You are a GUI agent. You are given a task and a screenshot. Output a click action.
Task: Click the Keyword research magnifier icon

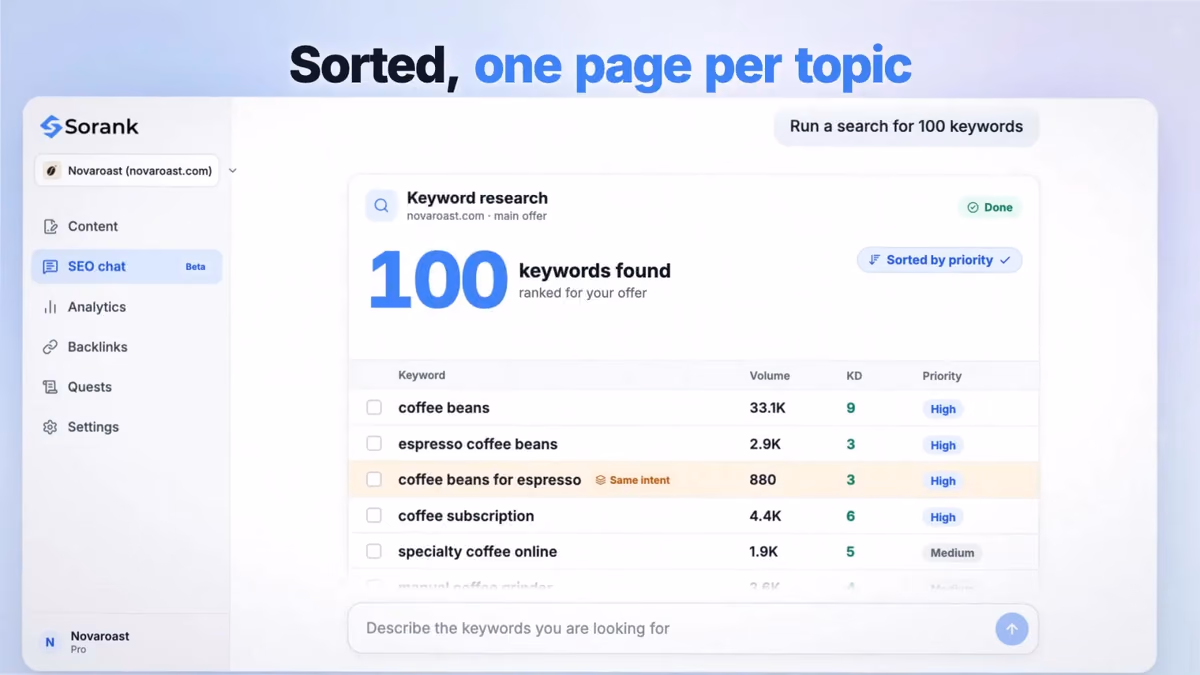coord(381,206)
